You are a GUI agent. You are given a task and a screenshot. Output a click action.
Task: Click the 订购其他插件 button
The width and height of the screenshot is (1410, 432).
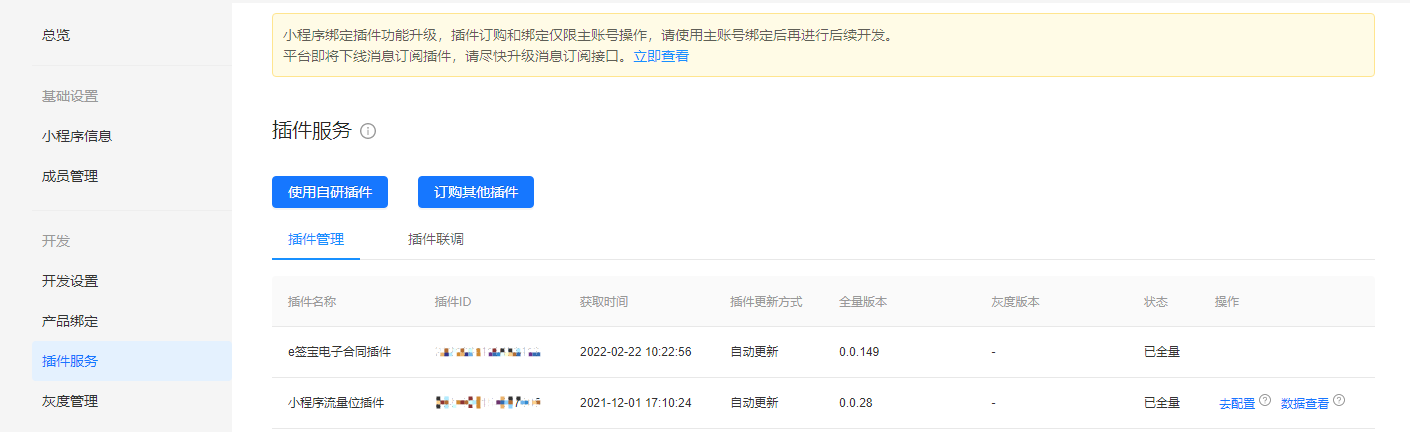click(476, 192)
